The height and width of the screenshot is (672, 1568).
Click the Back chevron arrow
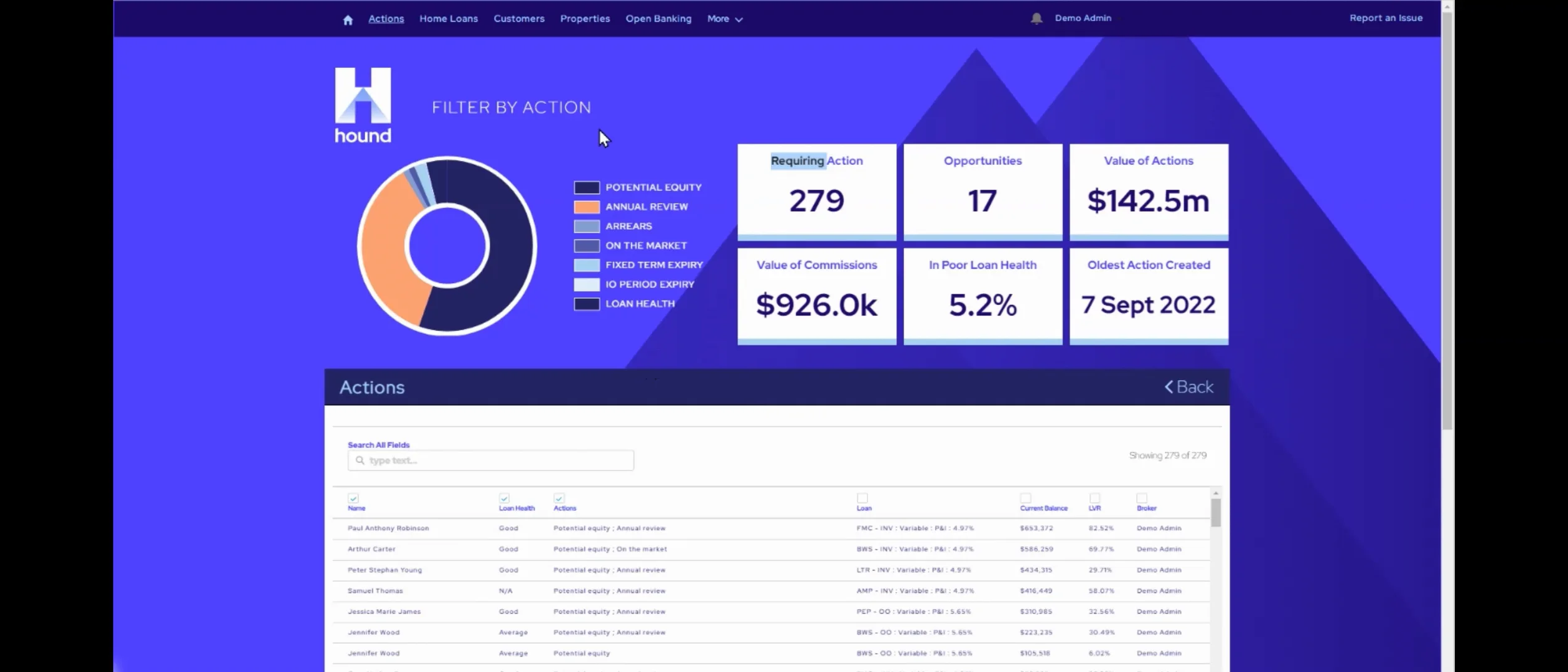coord(1169,387)
